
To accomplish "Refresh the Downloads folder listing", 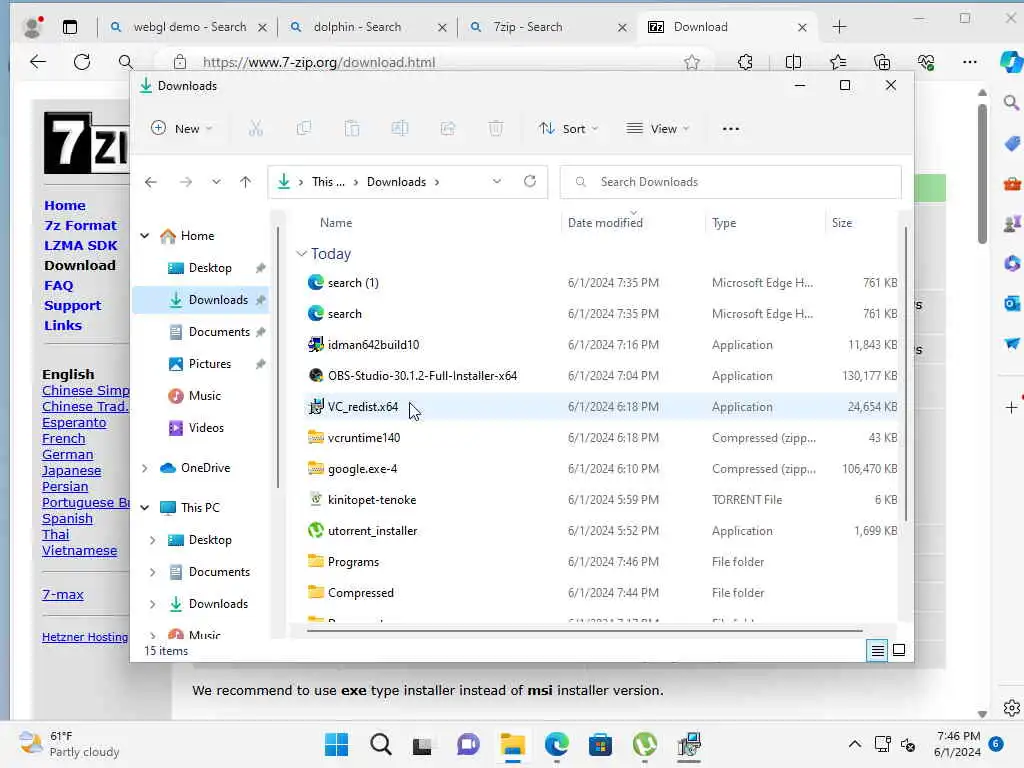I will (530, 181).
